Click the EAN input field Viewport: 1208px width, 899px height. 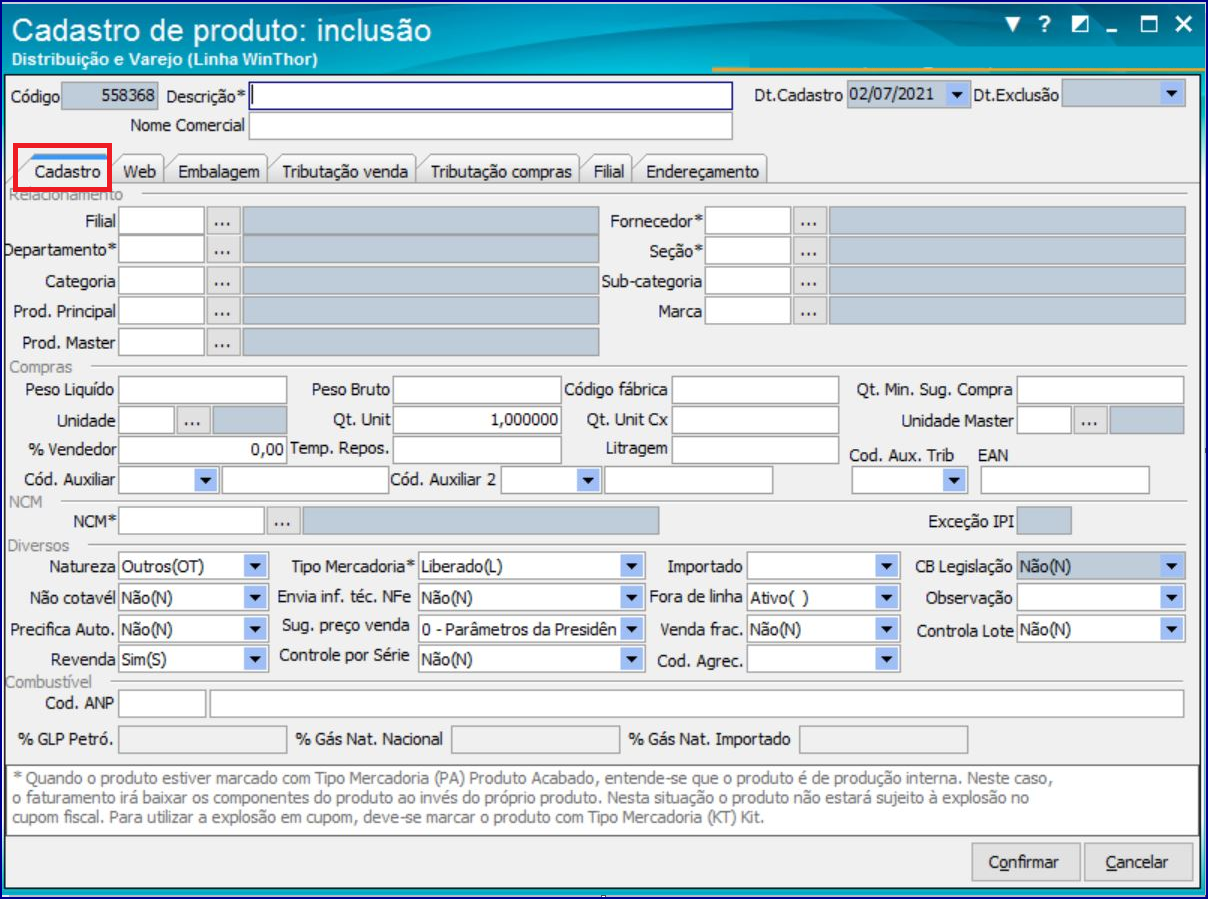(x=1065, y=481)
